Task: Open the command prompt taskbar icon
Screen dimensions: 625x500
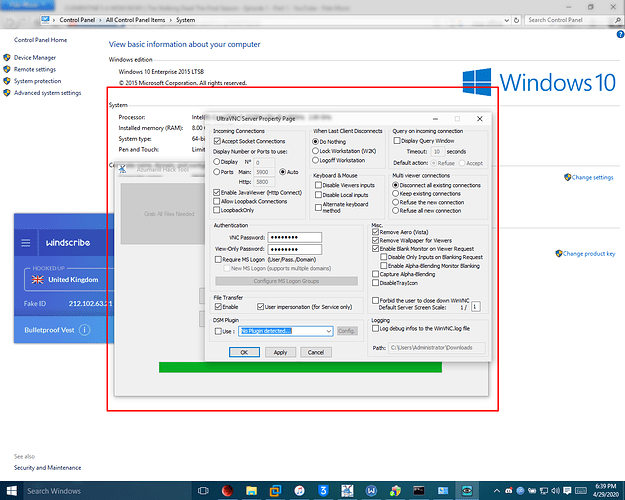Action: [x=419, y=490]
